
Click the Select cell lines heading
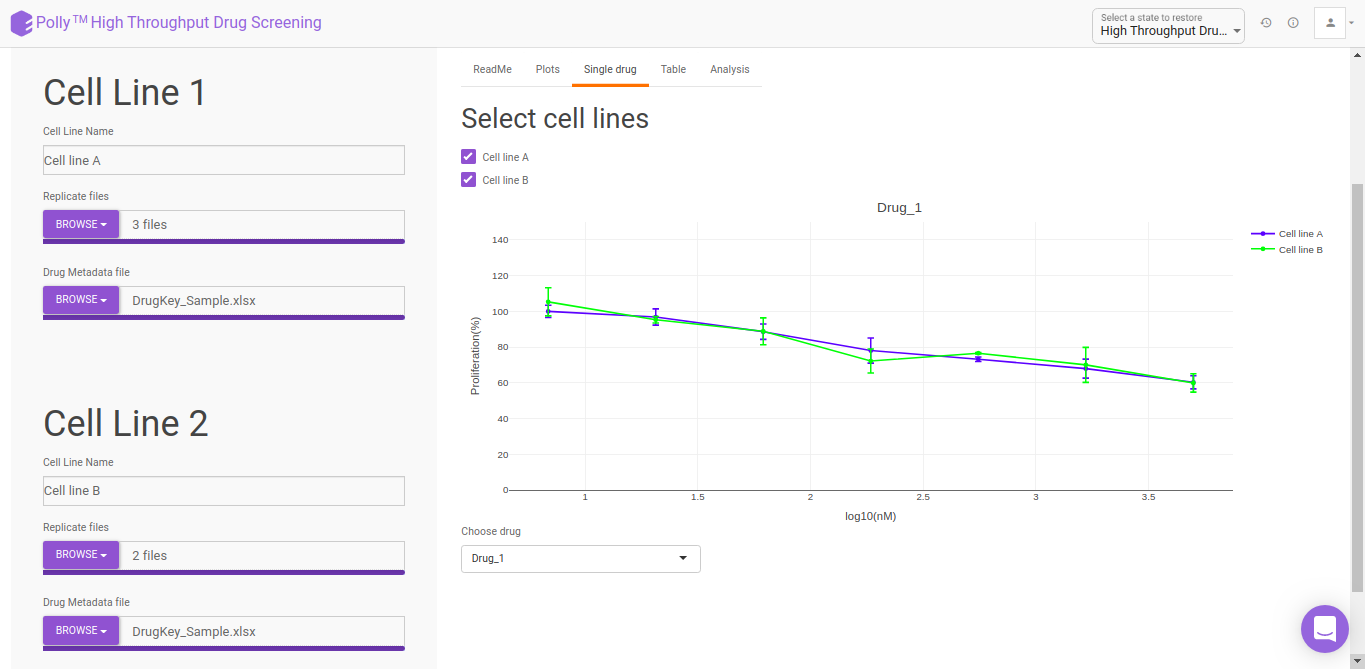[x=555, y=119]
